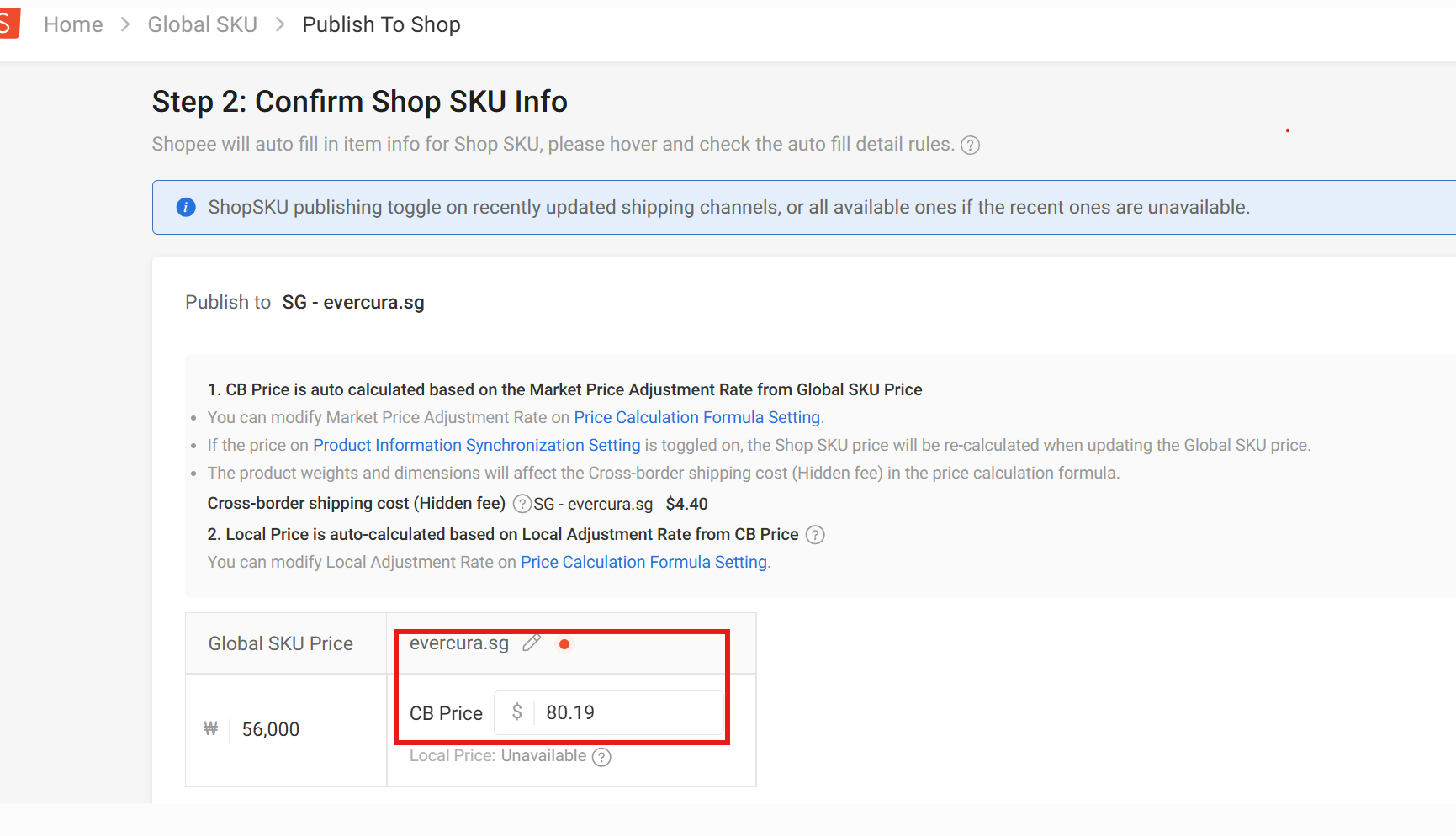Select Publish To Shop breadcrumb
This screenshot has width=1456, height=836.
point(381,24)
